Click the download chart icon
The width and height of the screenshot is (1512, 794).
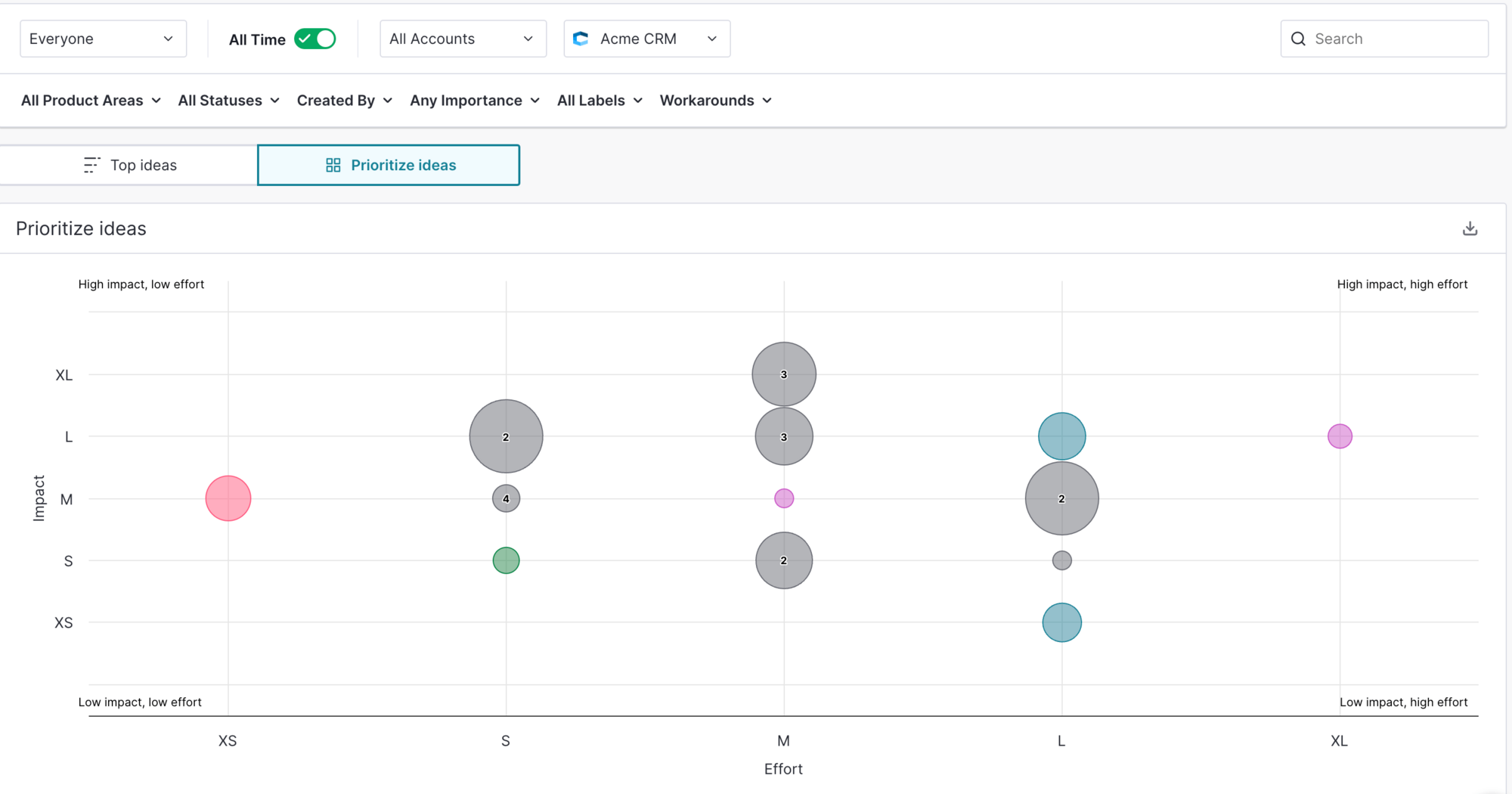coord(1470,228)
